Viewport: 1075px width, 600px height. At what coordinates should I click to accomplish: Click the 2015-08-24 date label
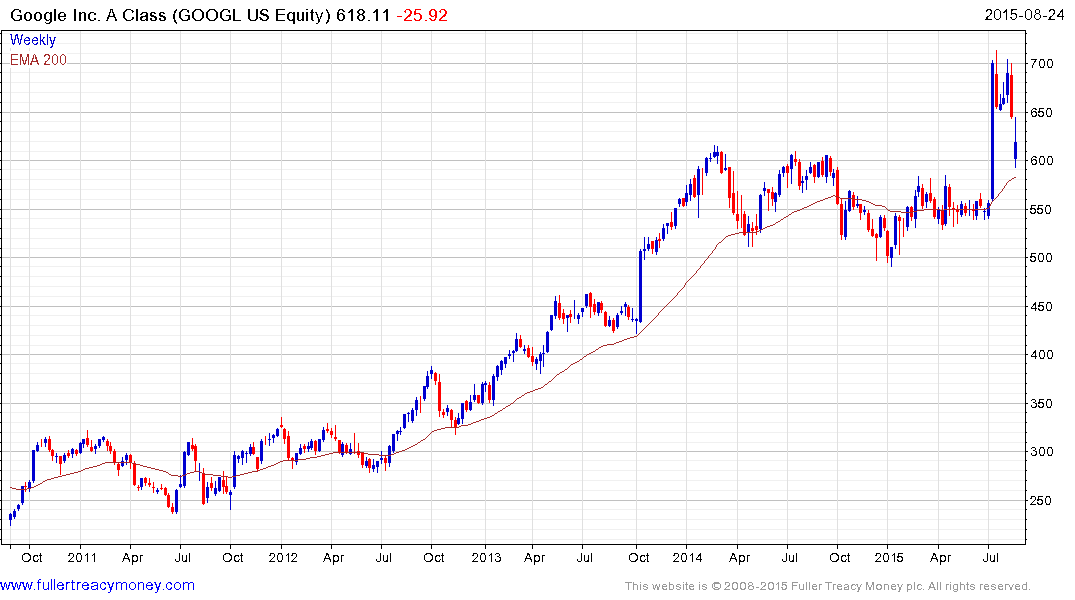tap(1024, 14)
